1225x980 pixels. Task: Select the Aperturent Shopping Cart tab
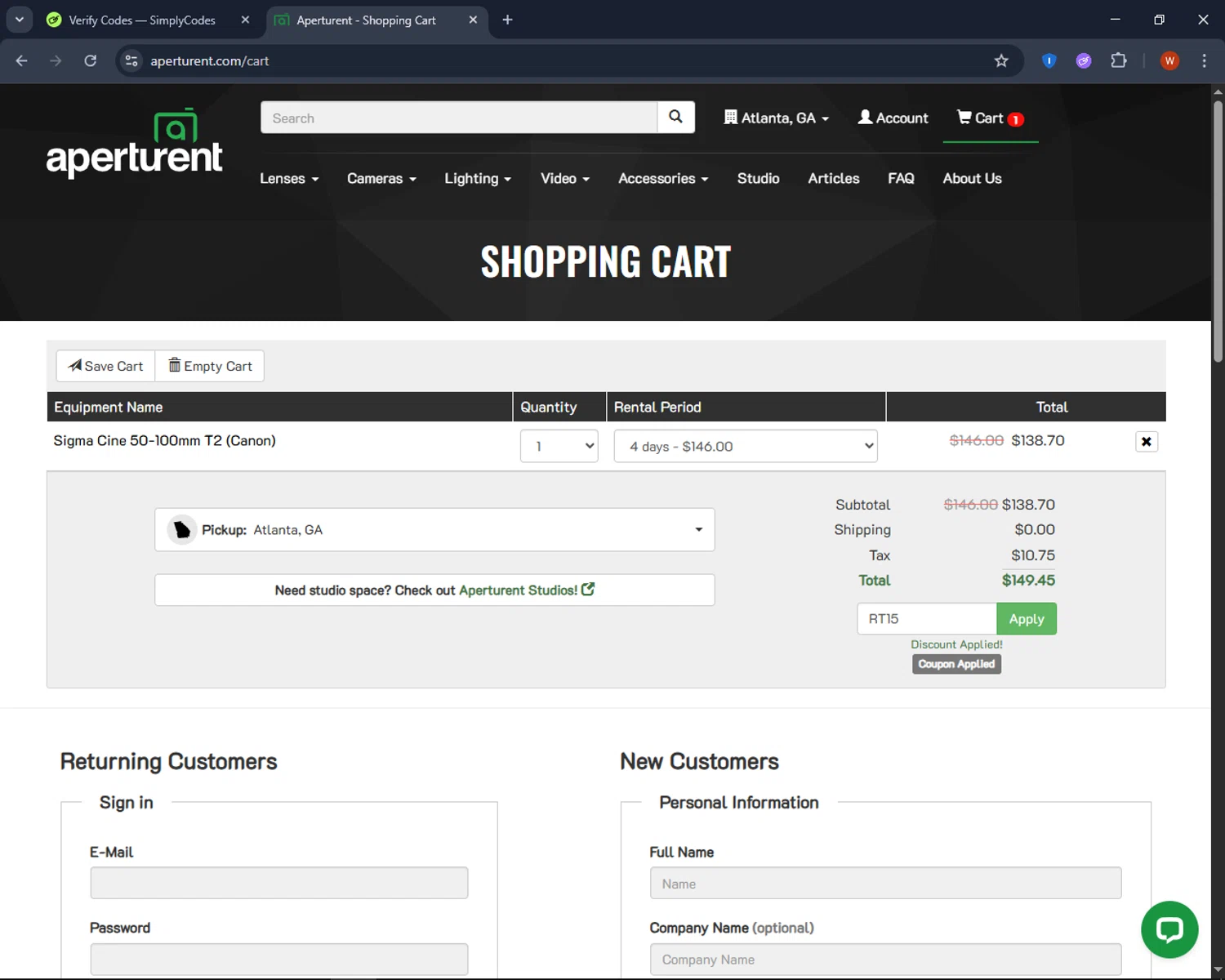click(366, 20)
